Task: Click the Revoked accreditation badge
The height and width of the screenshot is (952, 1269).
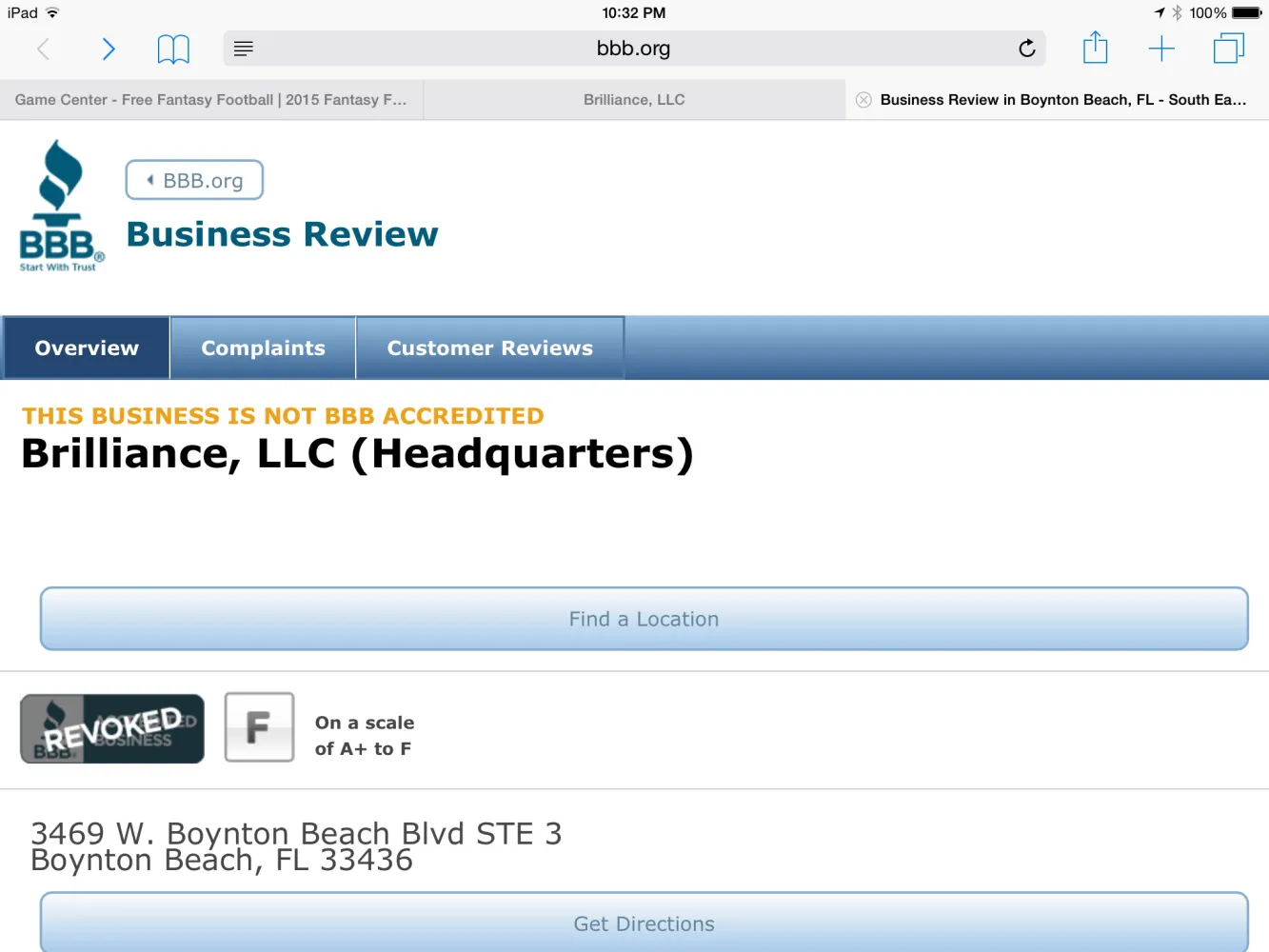Action: point(112,729)
